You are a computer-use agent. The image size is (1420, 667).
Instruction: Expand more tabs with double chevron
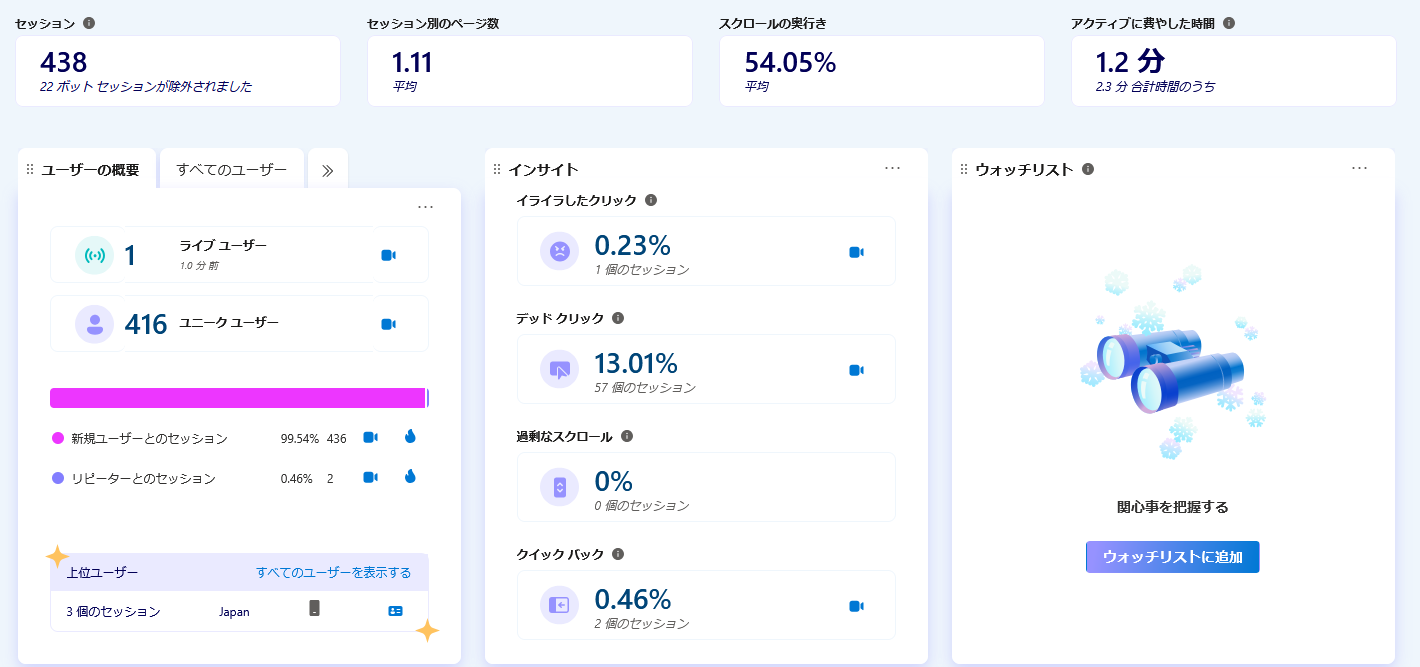327,170
